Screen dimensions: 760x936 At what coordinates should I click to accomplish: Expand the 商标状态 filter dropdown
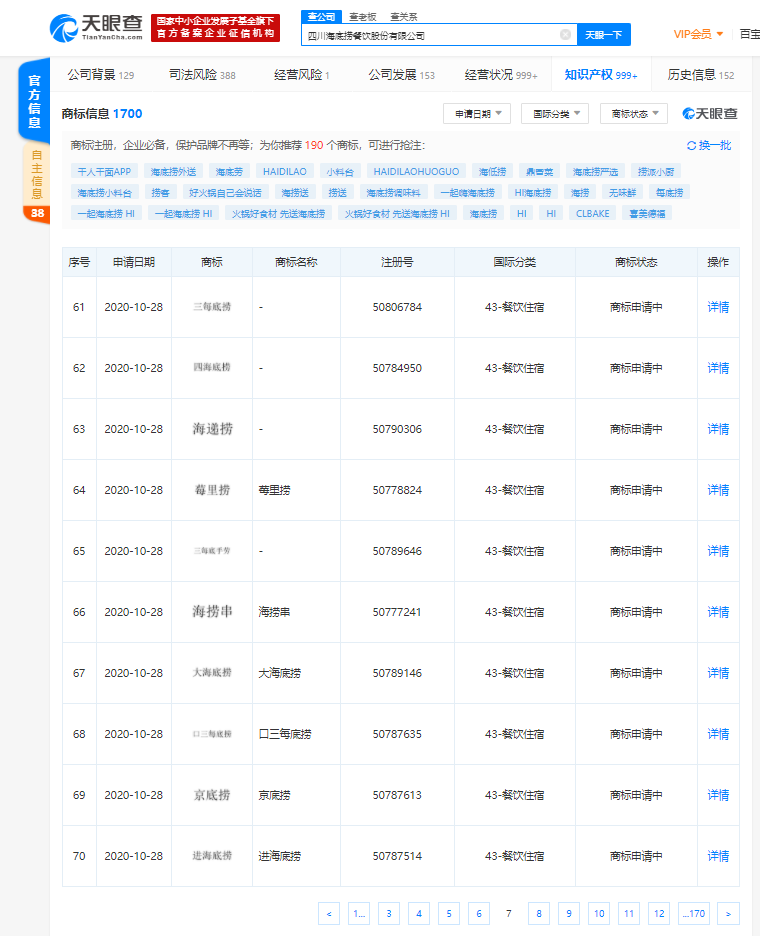tap(633, 114)
